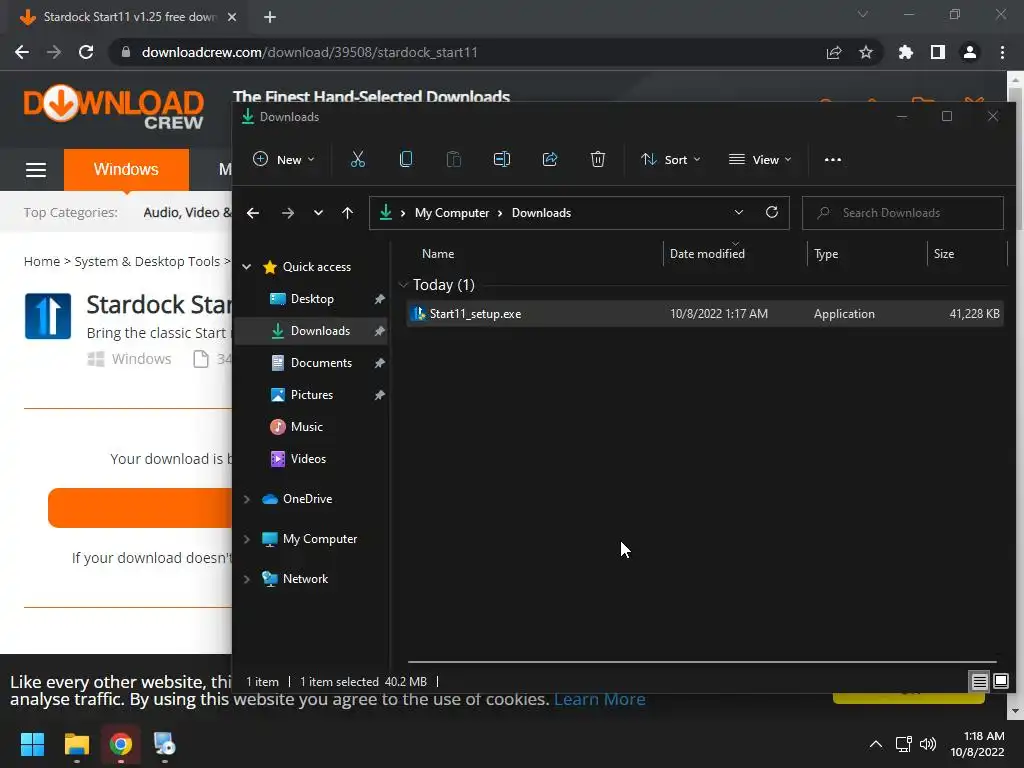
Task: Open recent locations dropdown arrow
Action: (318, 213)
